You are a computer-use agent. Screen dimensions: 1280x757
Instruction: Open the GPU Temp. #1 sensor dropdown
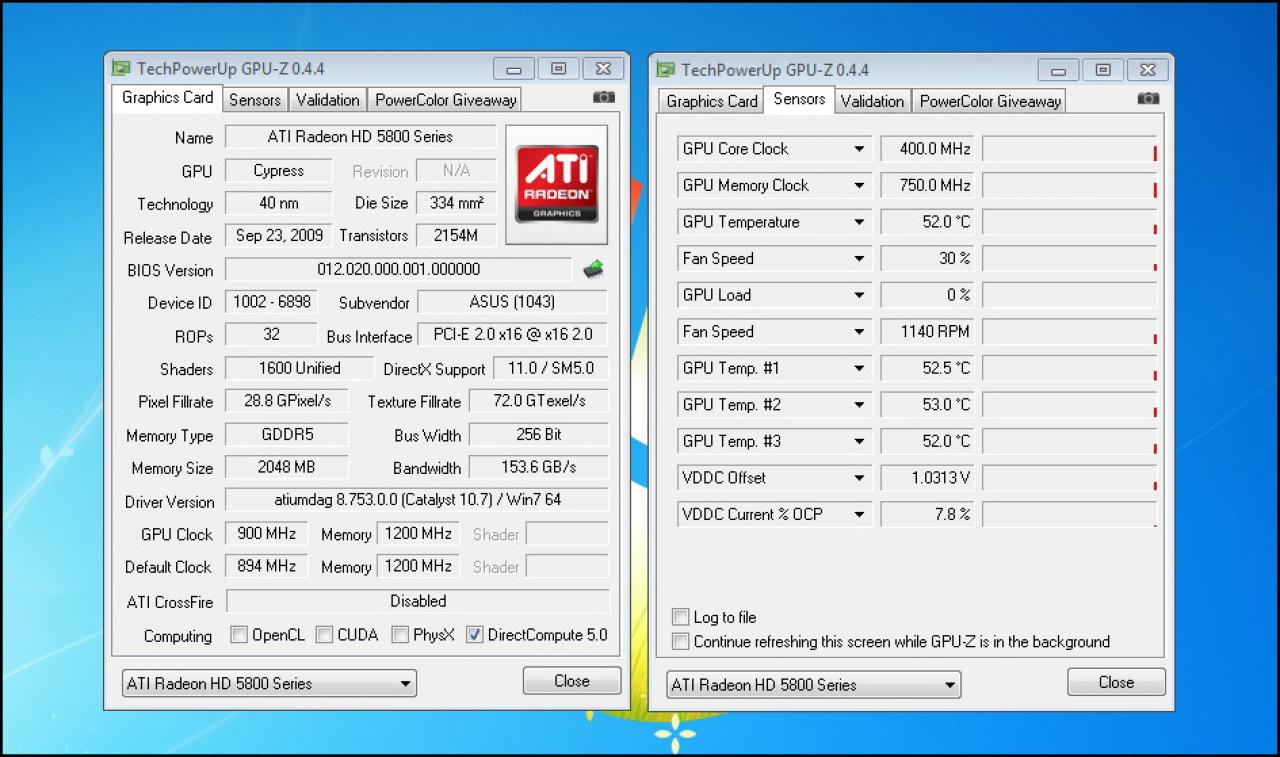(859, 368)
